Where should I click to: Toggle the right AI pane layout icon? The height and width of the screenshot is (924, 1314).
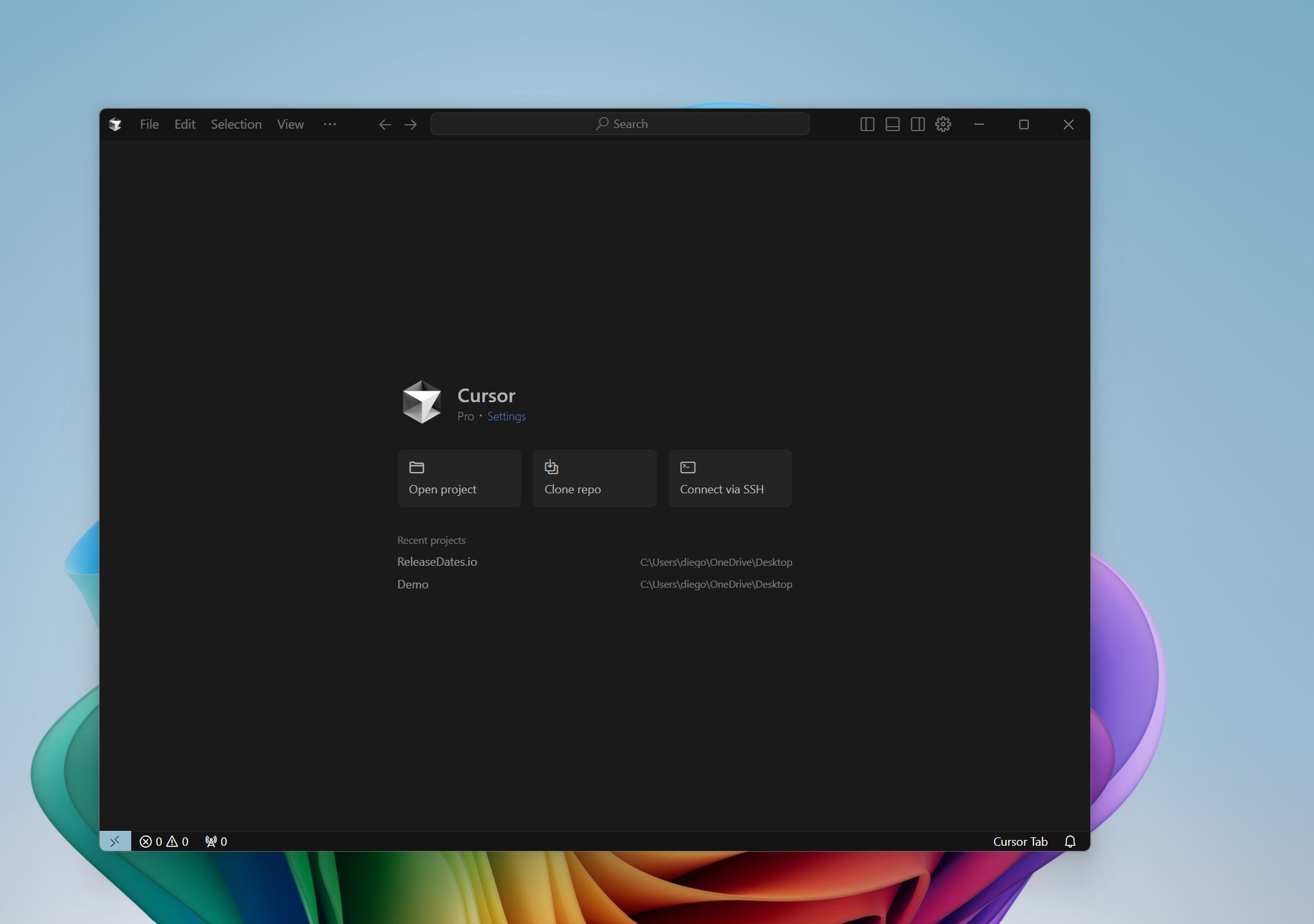[x=918, y=124]
